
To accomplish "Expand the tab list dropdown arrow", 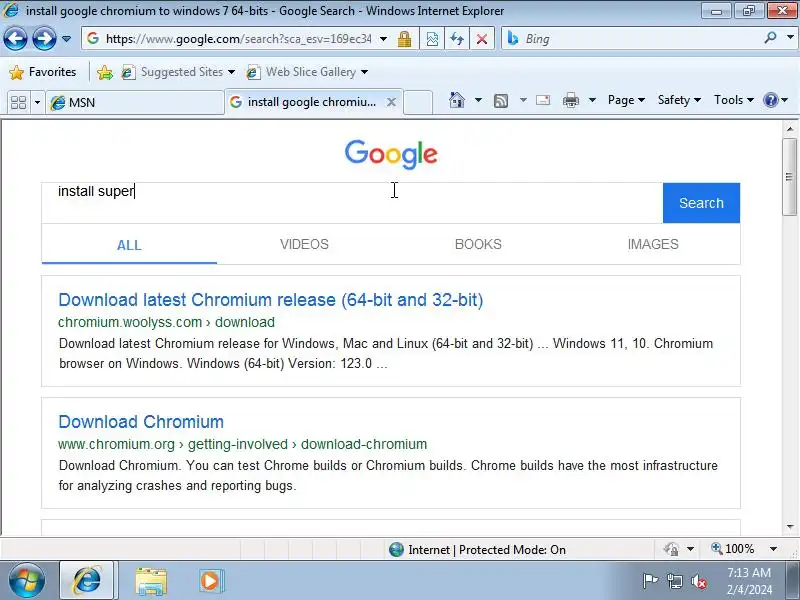I will point(37,103).
